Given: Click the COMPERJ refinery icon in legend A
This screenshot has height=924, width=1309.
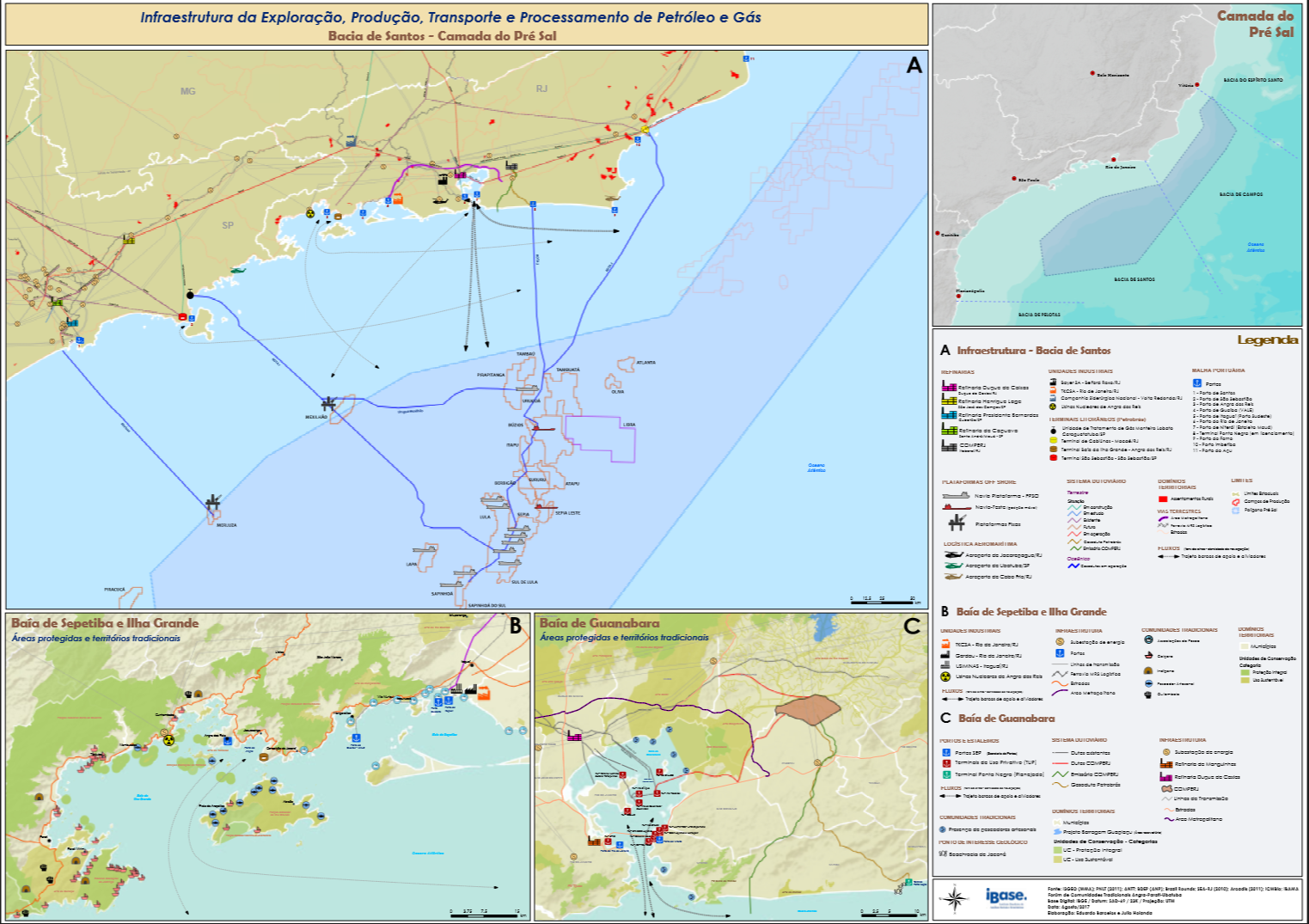Looking at the screenshot, I should click(x=949, y=446).
